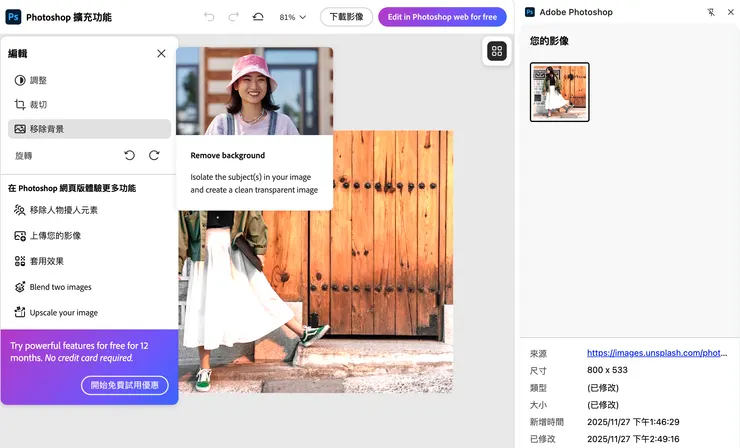Viewport: 740px width, 448px height.
Task: Click the Photoshop Ps logo in header
Action: 13,17
